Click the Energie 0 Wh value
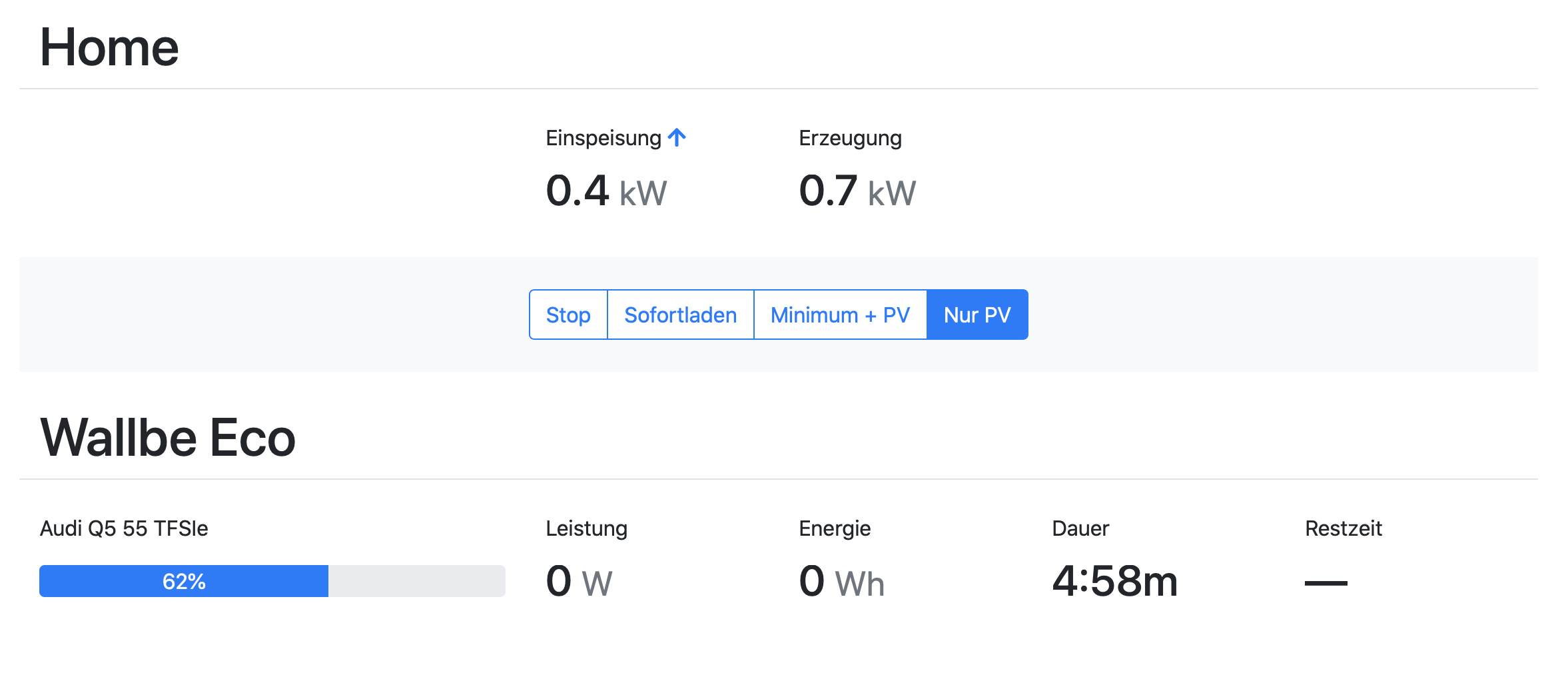This screenshot has width=1568, height=689. 842,581
